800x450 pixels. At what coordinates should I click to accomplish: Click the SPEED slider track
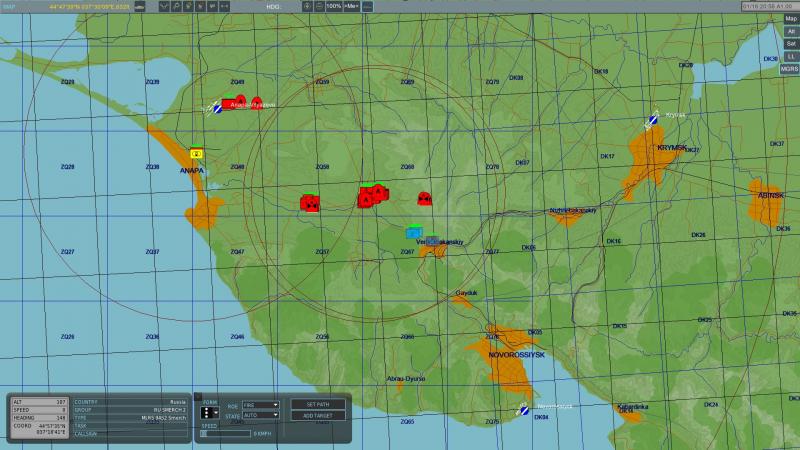tap(225, 434)
